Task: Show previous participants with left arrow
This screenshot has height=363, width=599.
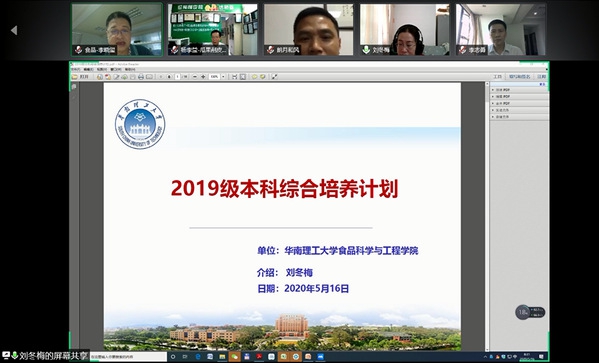Action: [14, 30]
